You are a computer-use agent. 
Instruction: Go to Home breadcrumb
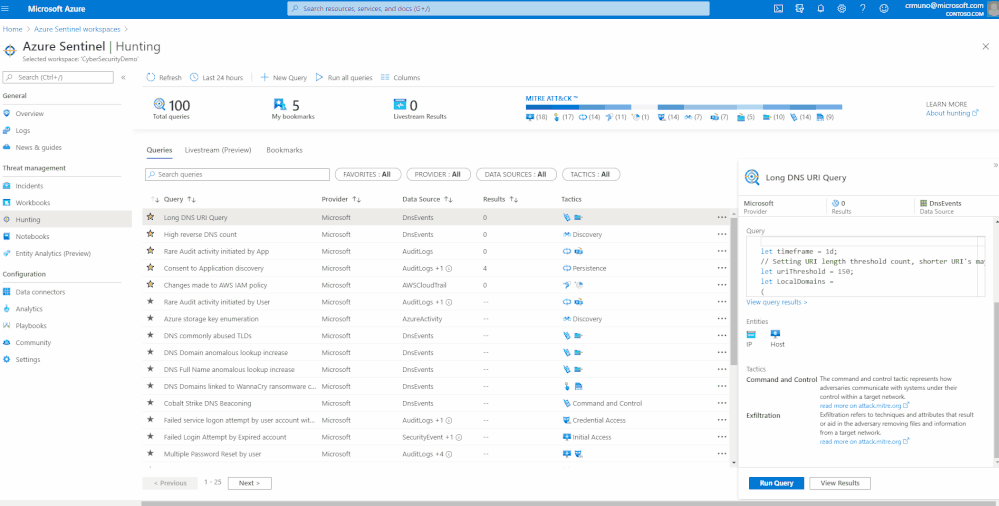(x=12, y=29)
